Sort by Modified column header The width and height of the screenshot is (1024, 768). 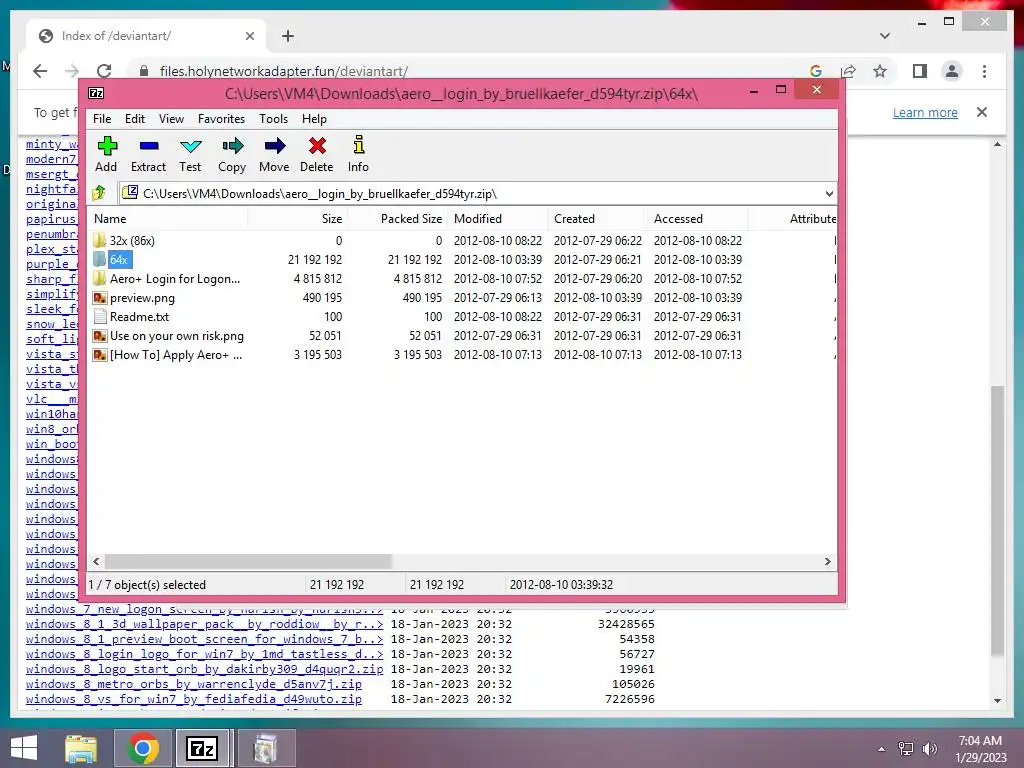[498, 219]
